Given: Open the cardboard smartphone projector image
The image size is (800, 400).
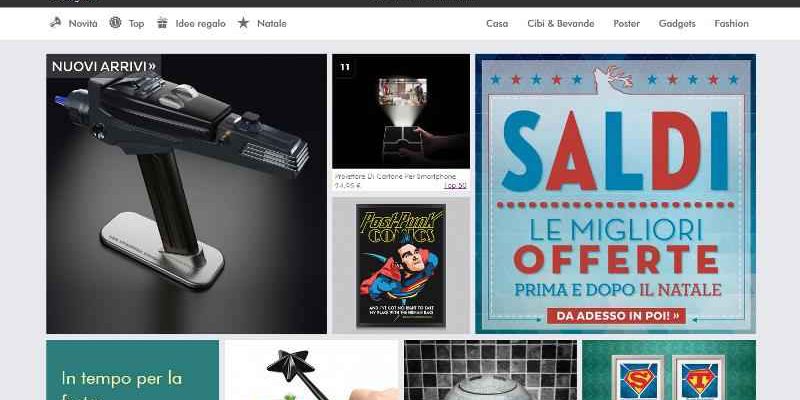Looking at the screenshot, I should coord(401,111).
